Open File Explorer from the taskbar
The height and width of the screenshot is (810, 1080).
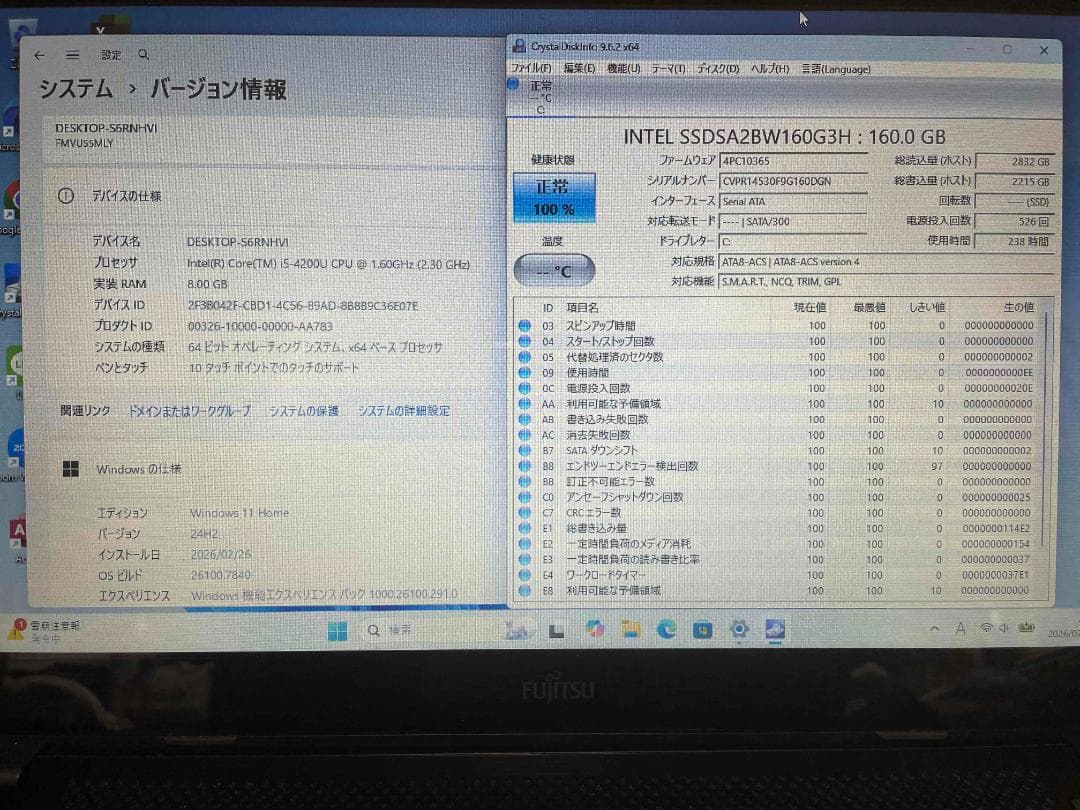pyautogui.click(x=630, y=630)
